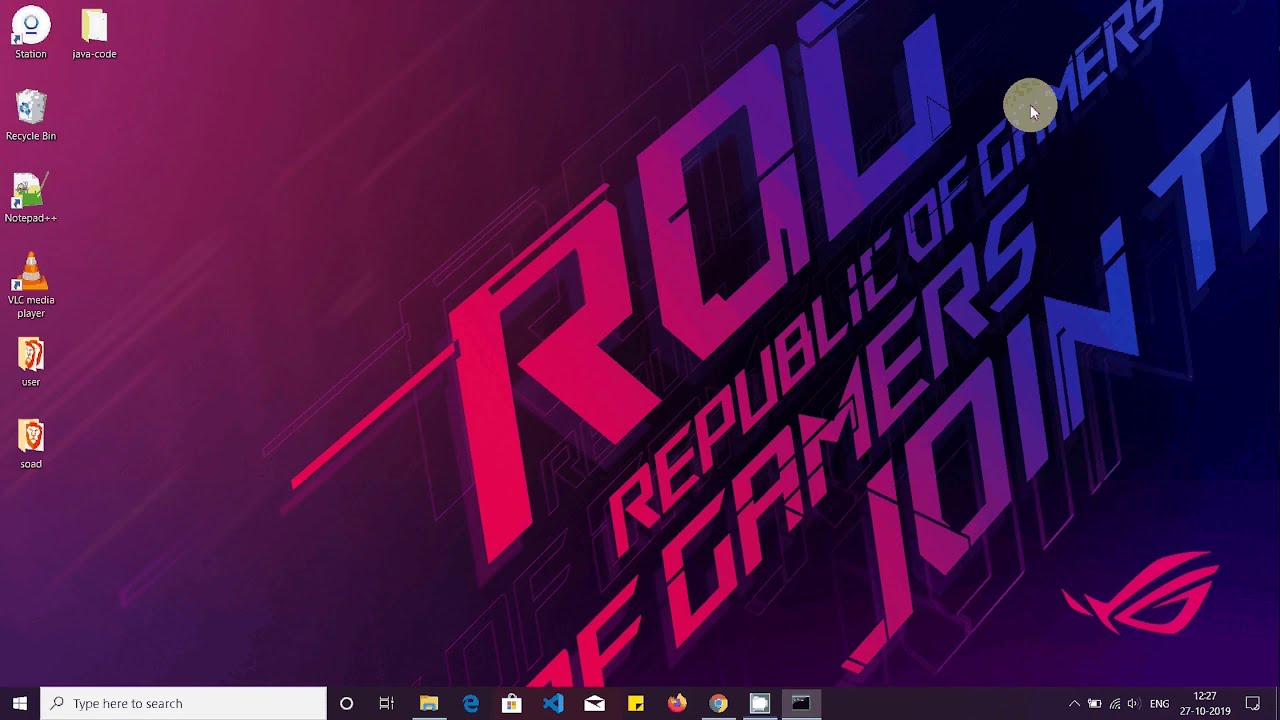Select the Station desktop shortcut
Viewport: 1280px width, 720px height.
click(31, 33)
